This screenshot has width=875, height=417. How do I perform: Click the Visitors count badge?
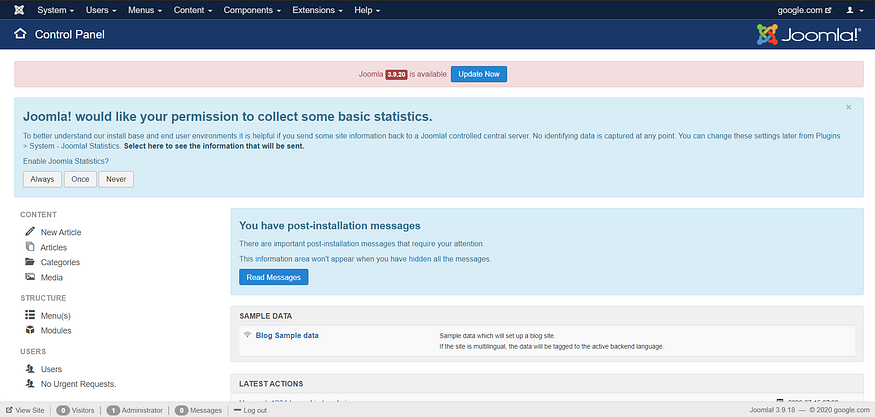tap(63, 410)
